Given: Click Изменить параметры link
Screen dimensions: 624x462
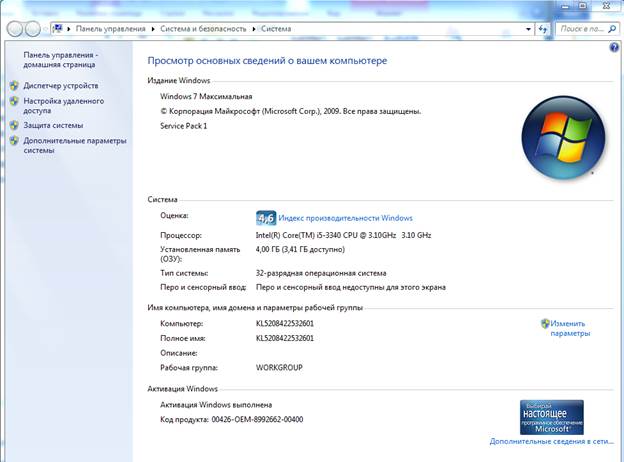Looking at the screenshot, I should pyautogui.click(x=570, y=328).
